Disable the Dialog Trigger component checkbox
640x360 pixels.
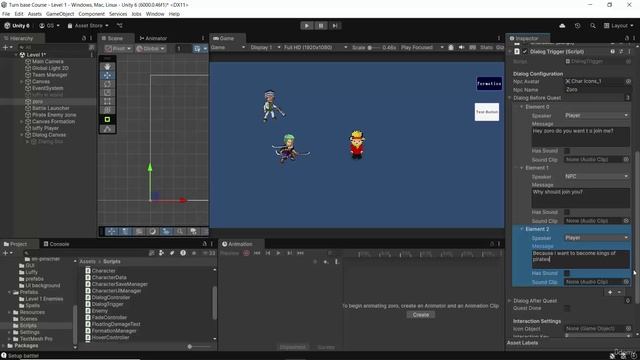pyautogui.click(x=525, y=52)
